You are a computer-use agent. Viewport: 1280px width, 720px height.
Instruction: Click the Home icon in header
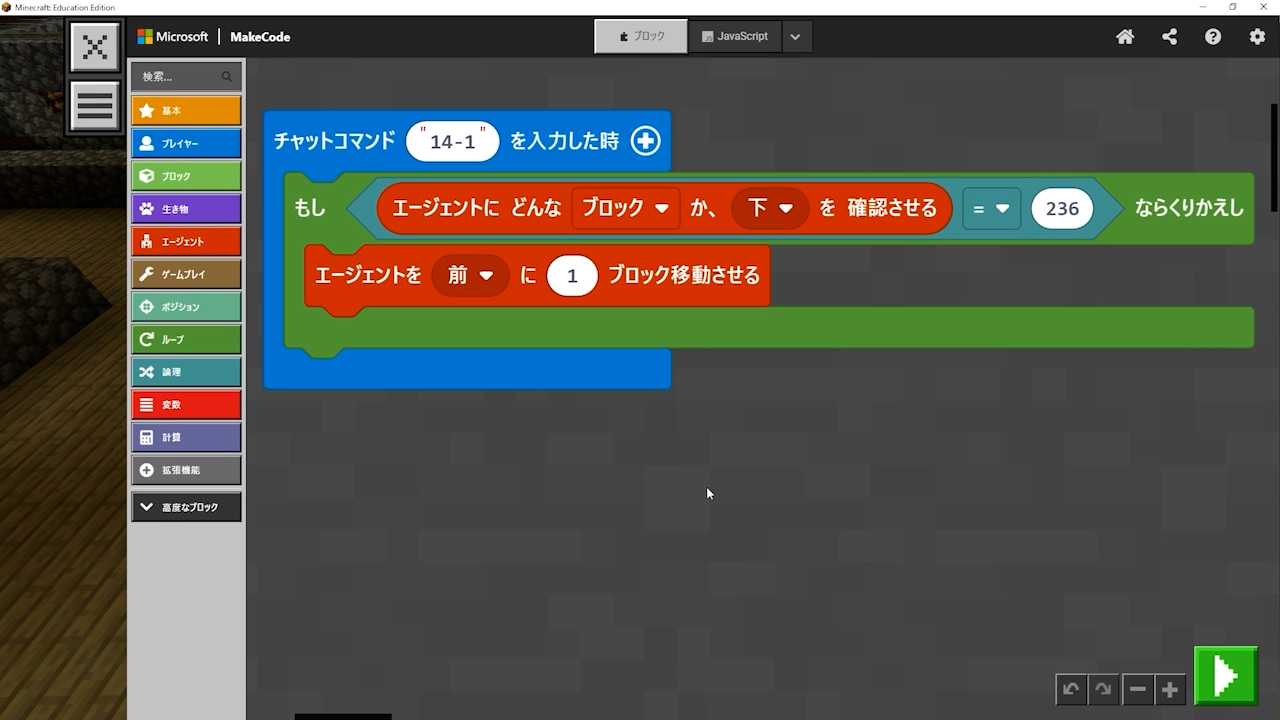tap(1125, 37)
